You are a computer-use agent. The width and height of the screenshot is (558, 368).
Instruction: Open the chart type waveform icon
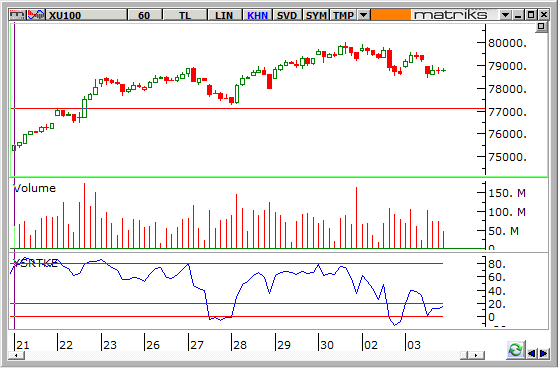point(36,15)
